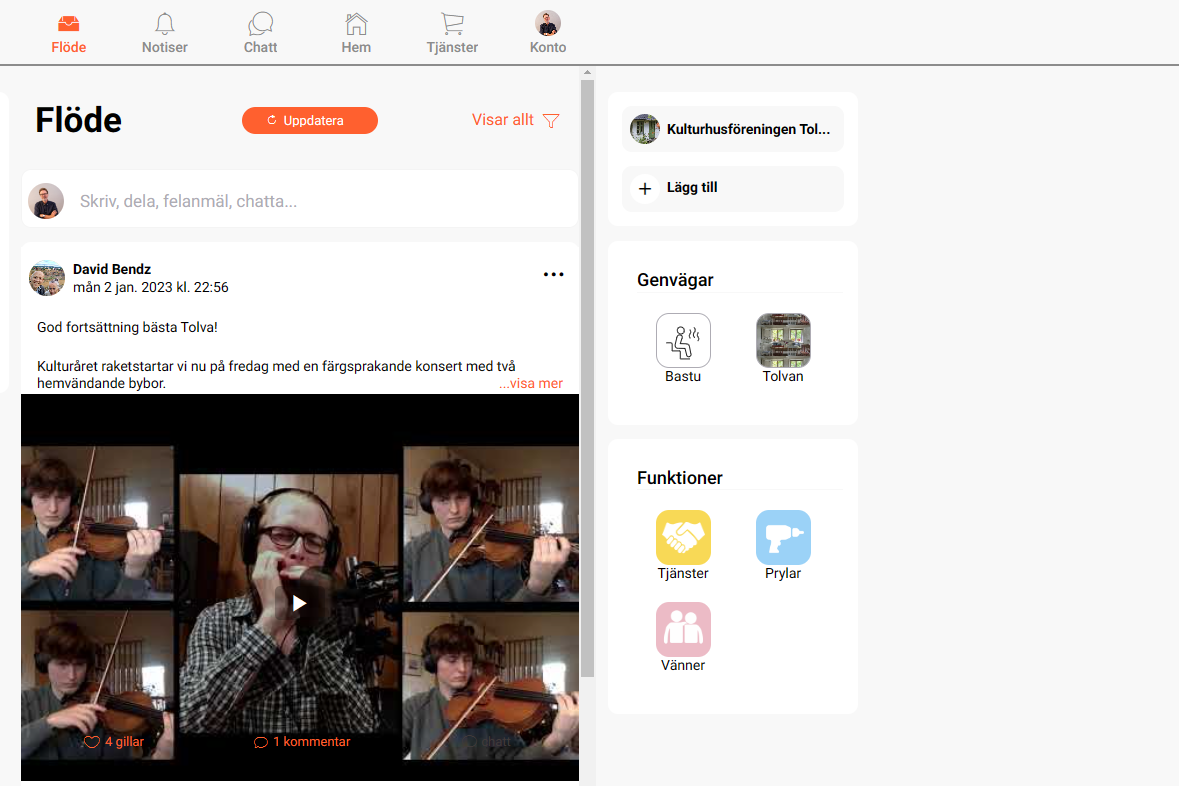The width and height of the screenshot is (1179, 786).
Task: Open Tjänster shopping cart in navbar
Action: point(452,33)
